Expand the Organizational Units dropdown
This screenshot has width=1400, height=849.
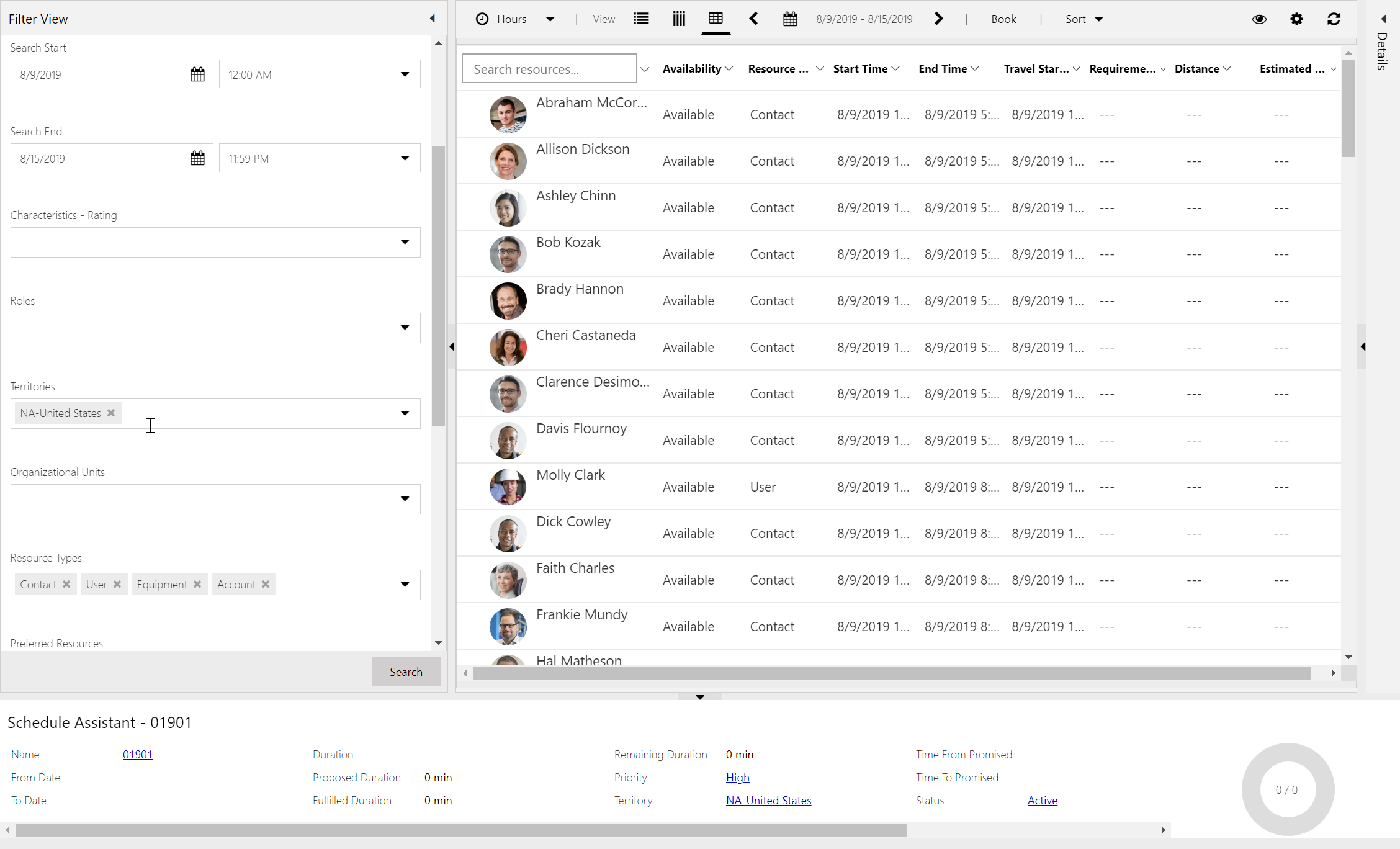pos(405,498)
